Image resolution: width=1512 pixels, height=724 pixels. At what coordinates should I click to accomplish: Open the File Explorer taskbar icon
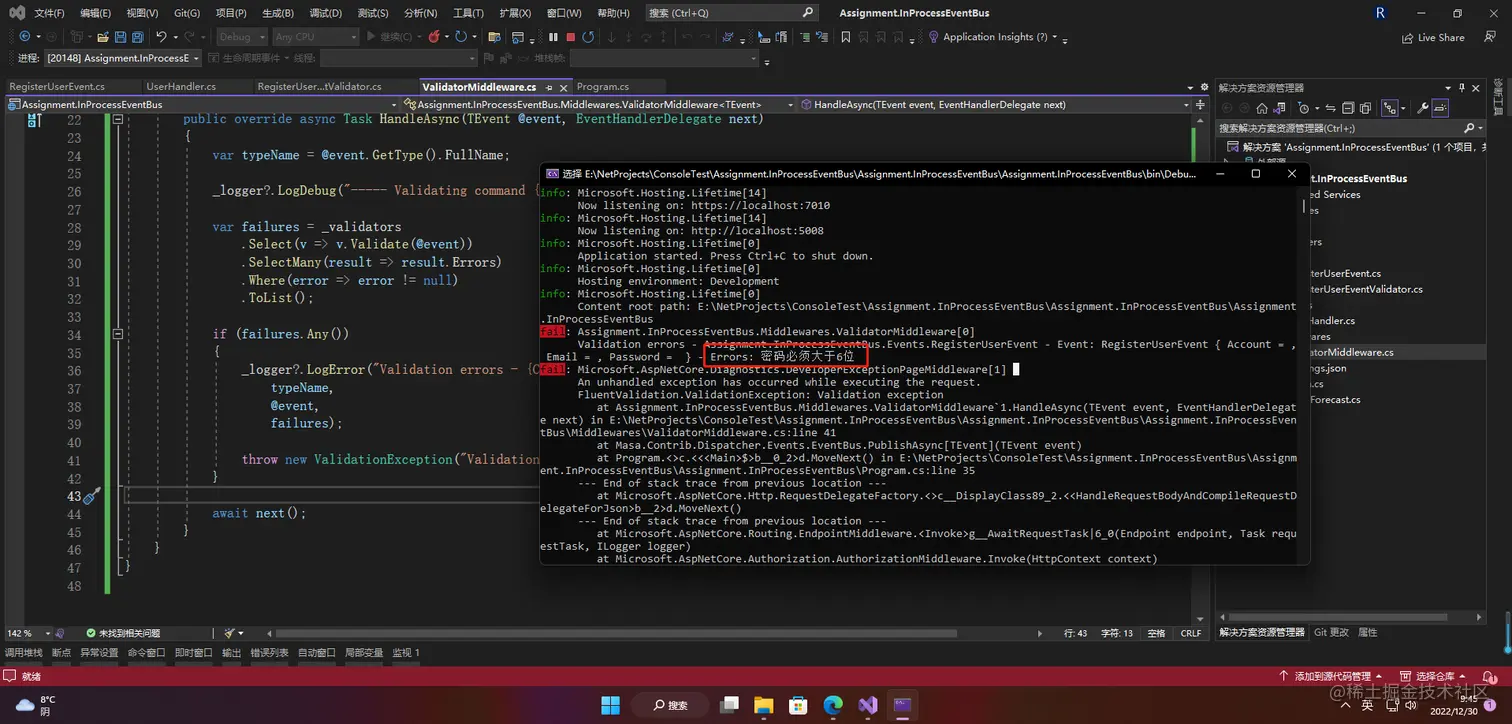point(762,705)
